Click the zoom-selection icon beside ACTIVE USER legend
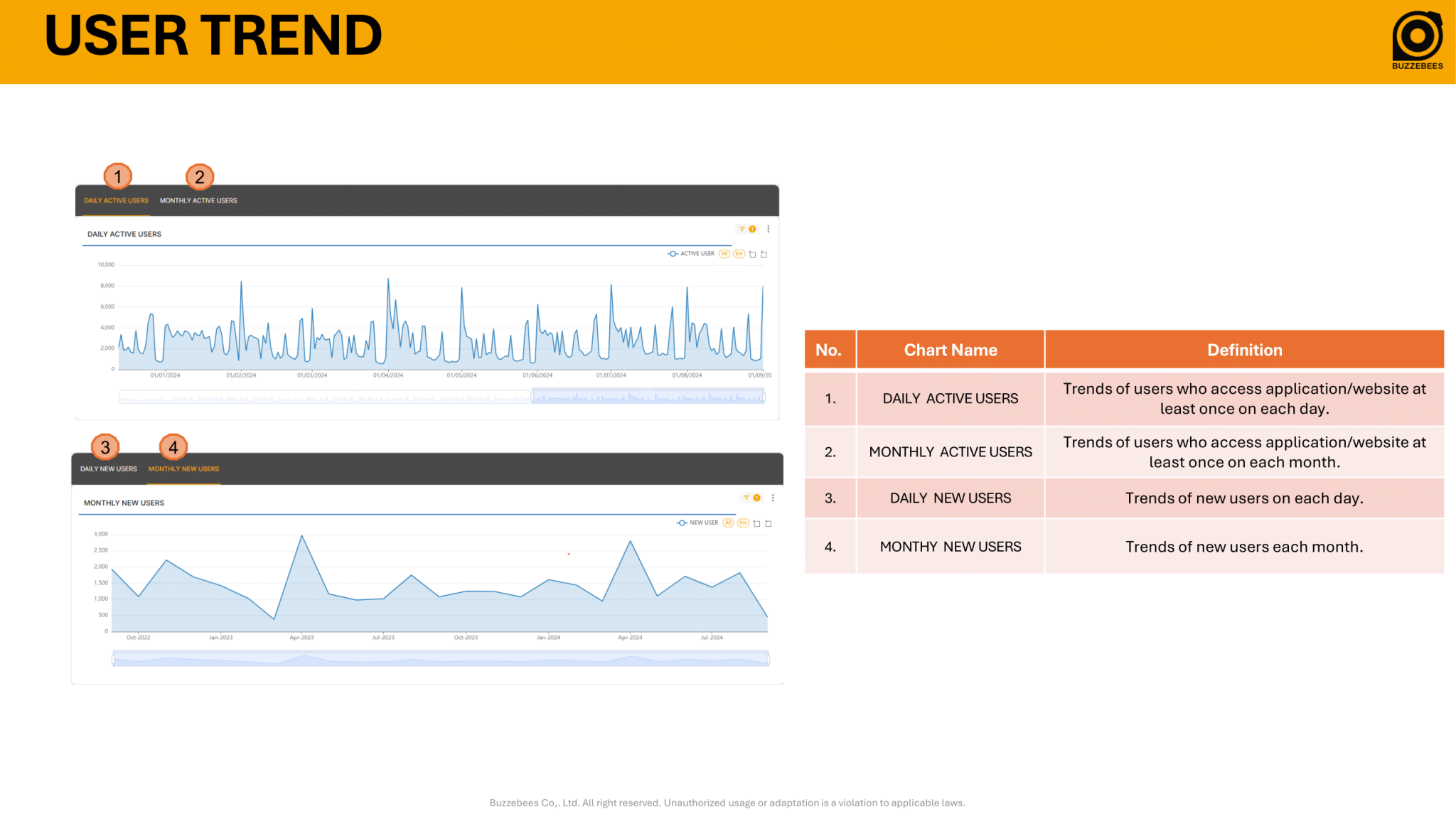 (x=752, y=254)
